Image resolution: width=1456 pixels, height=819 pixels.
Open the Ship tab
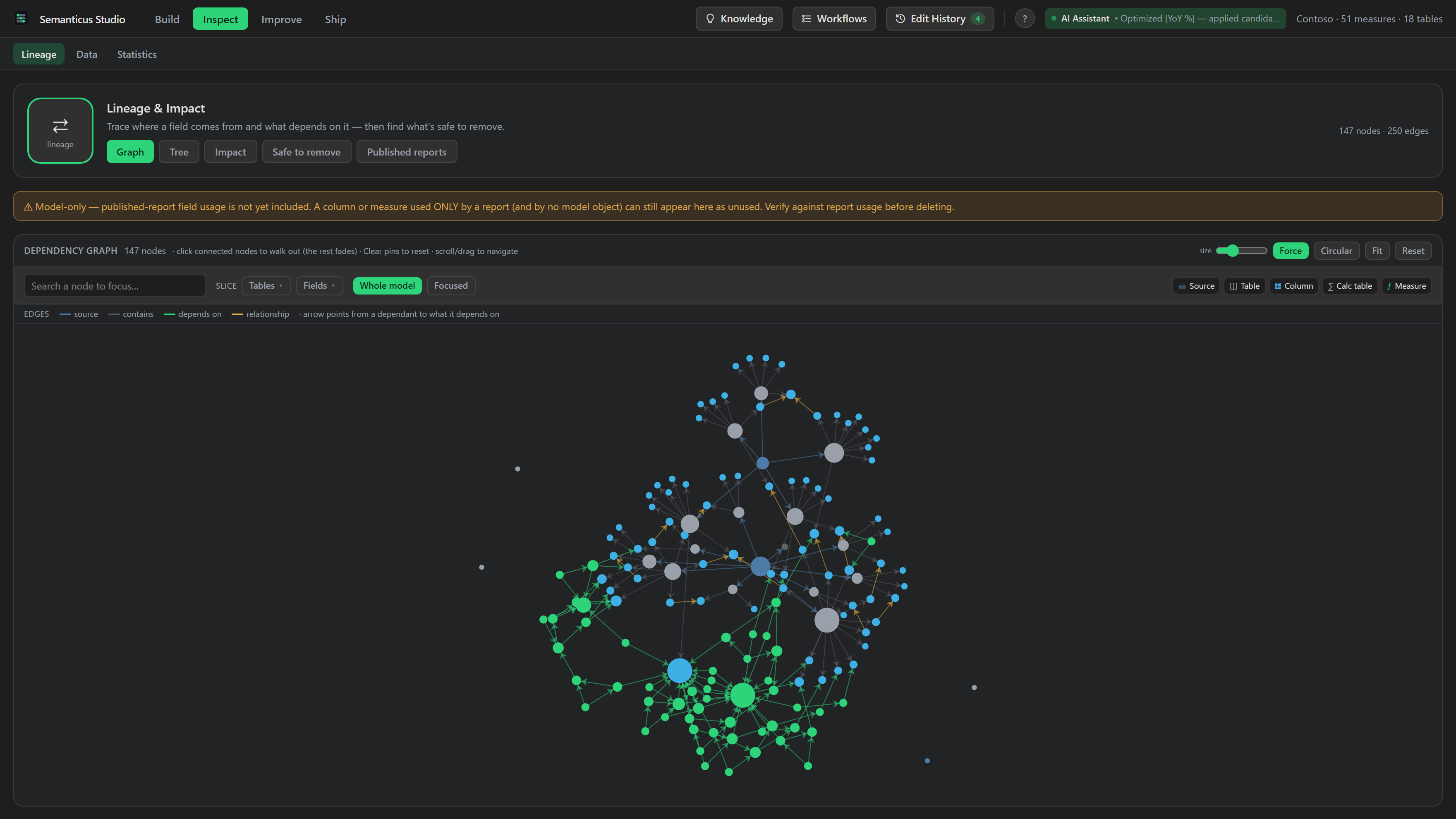pos(335,19)
